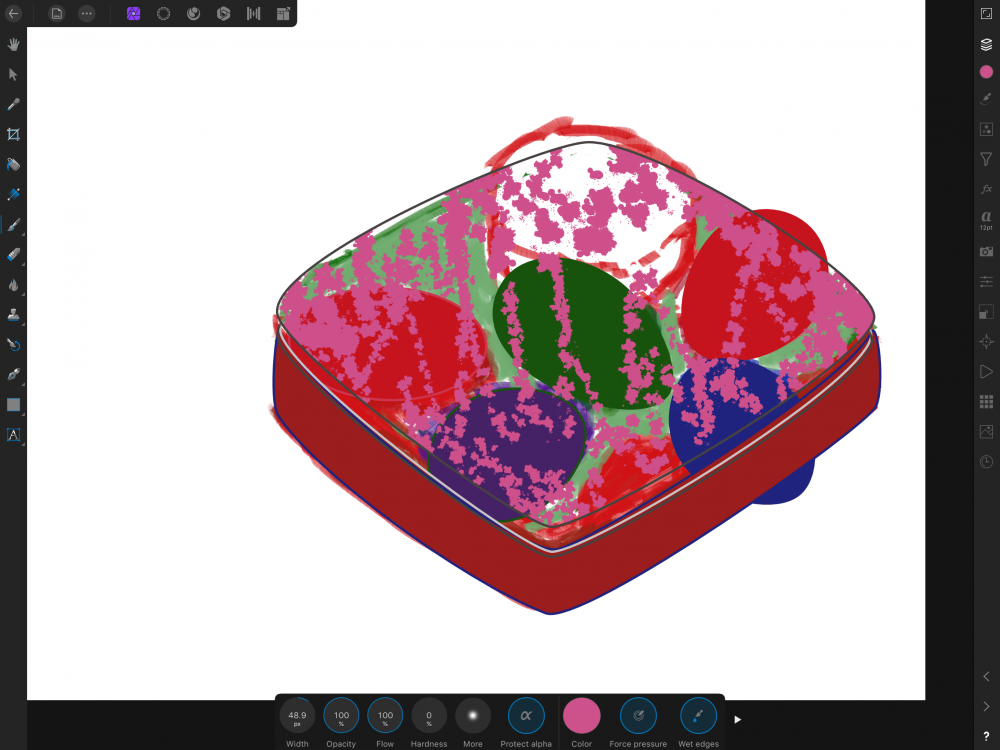
Task: Select the Pen tool
Action: [13, 374]
